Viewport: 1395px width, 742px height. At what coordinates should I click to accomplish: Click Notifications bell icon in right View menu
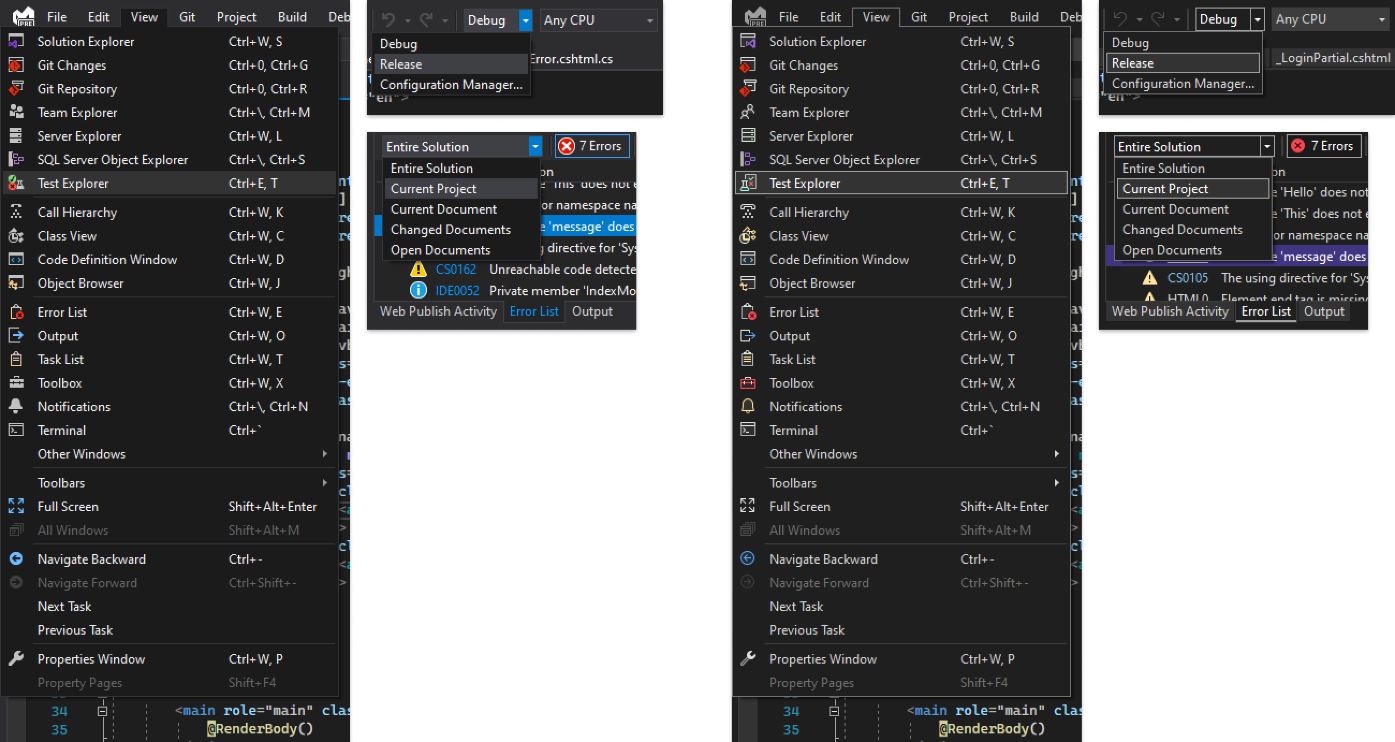748,407
